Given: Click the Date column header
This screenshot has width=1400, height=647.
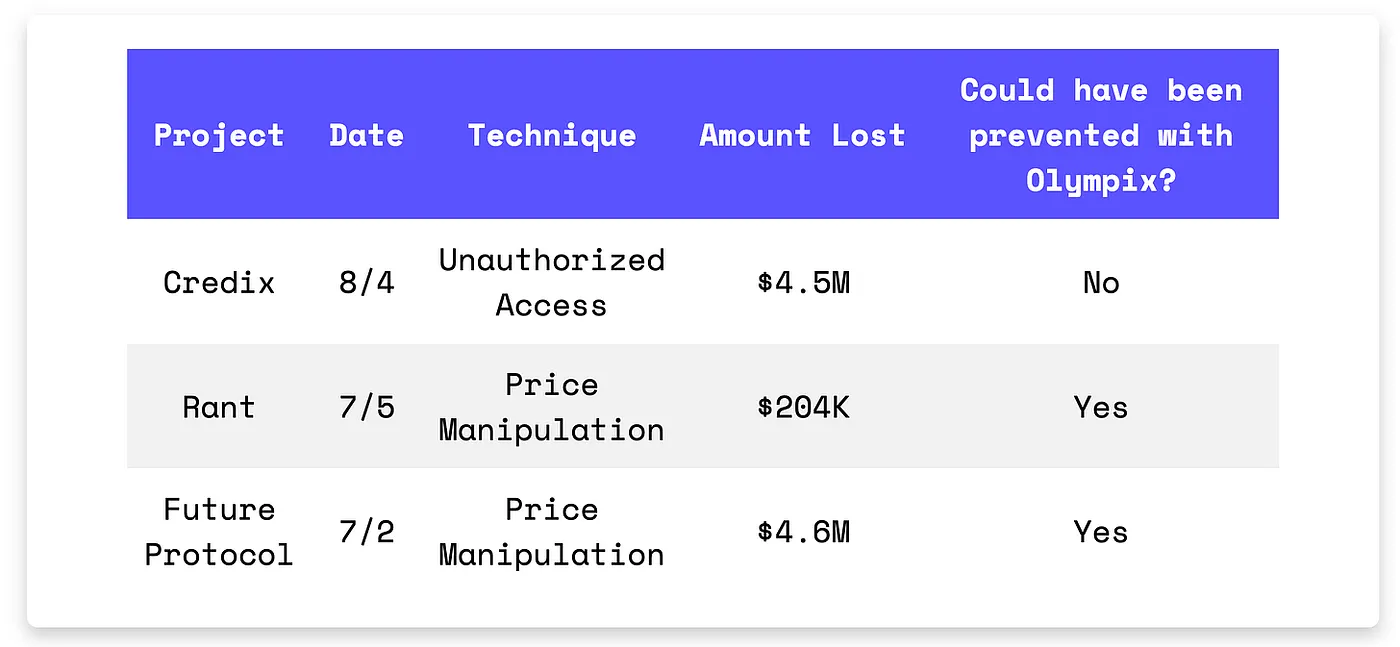Looking at the screenshot, I should click(x=366, y=135).
